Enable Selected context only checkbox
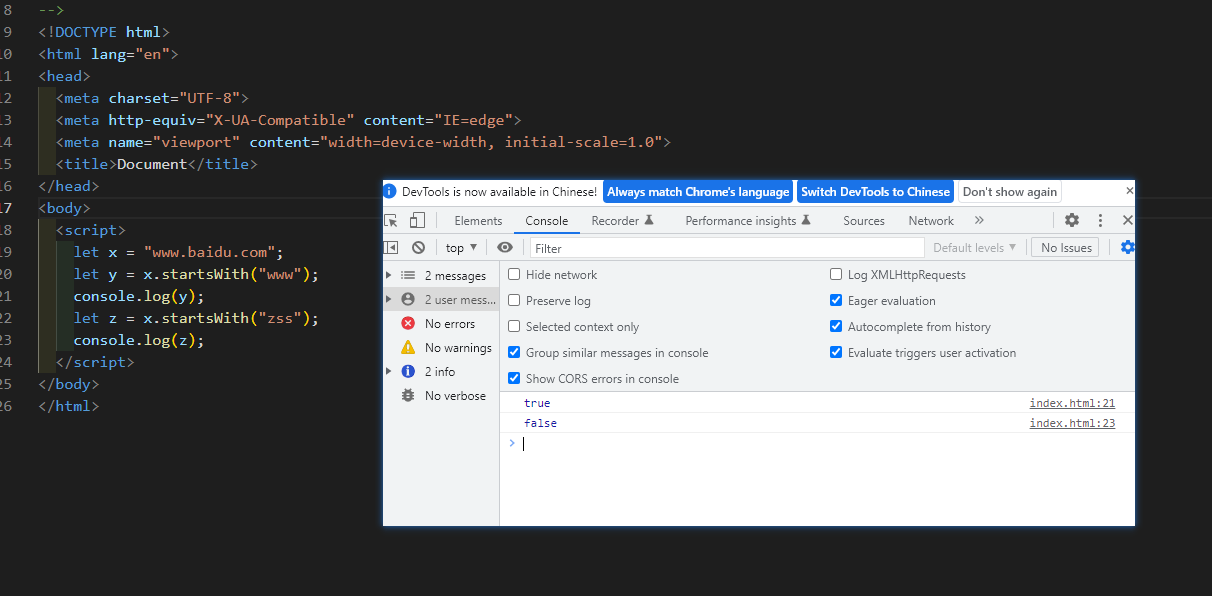 click(514, 326)
